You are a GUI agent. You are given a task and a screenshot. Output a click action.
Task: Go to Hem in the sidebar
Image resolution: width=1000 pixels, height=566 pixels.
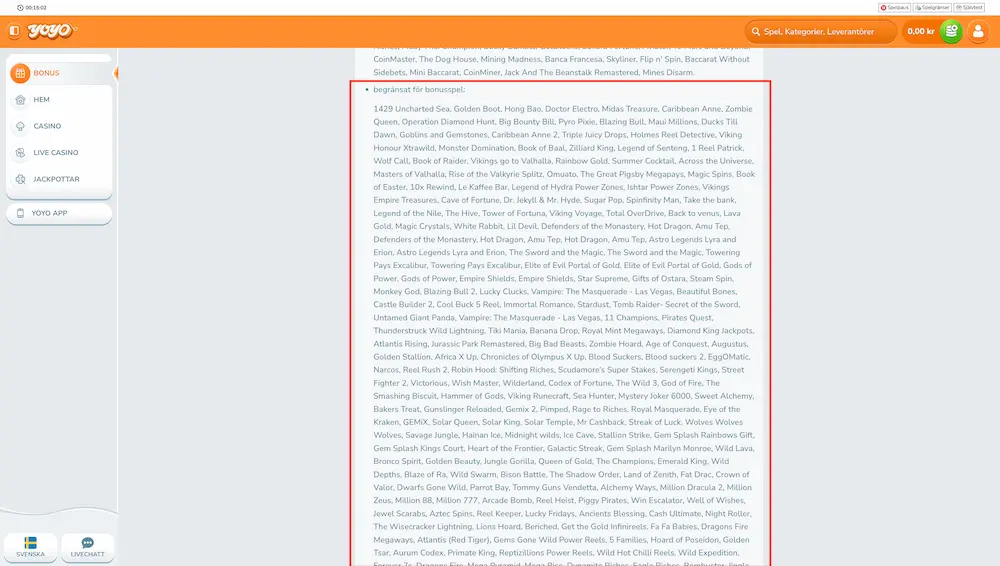pos(59,100)
